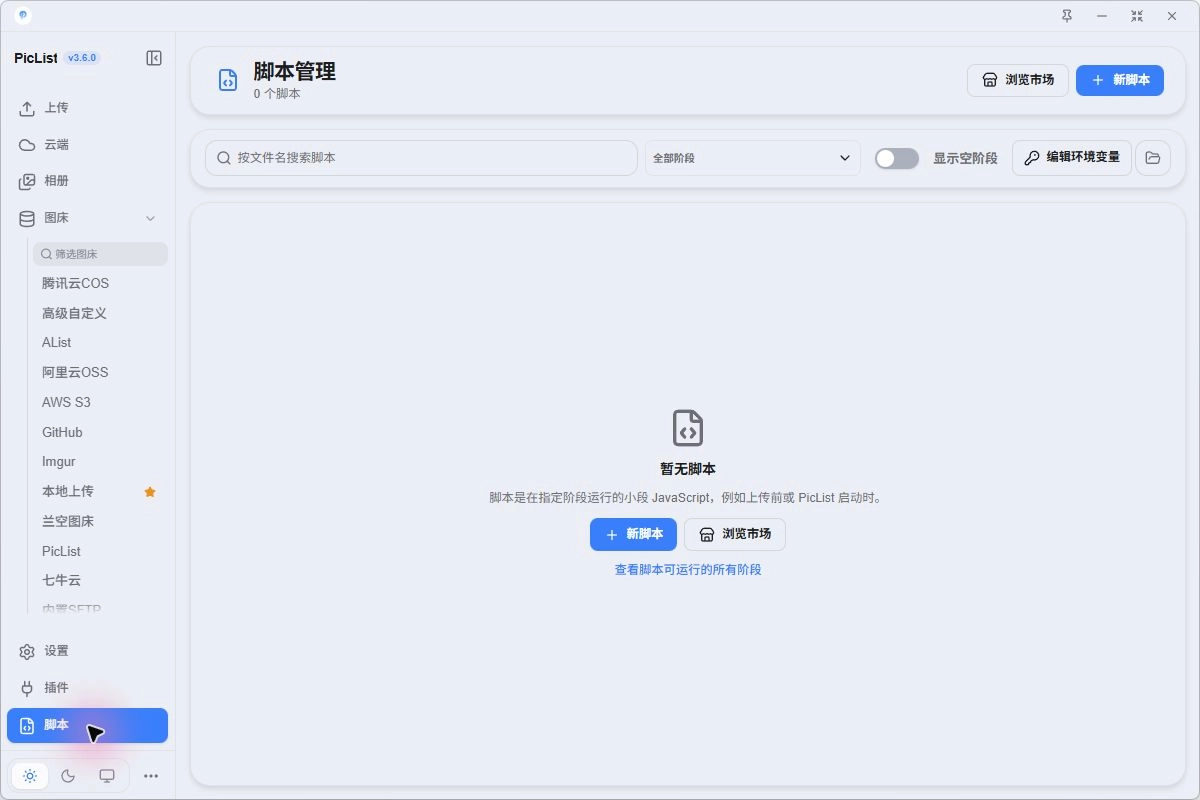Open the 上传 upload page
Viewport: 1200px width, 800px height.
coord(87,108)
